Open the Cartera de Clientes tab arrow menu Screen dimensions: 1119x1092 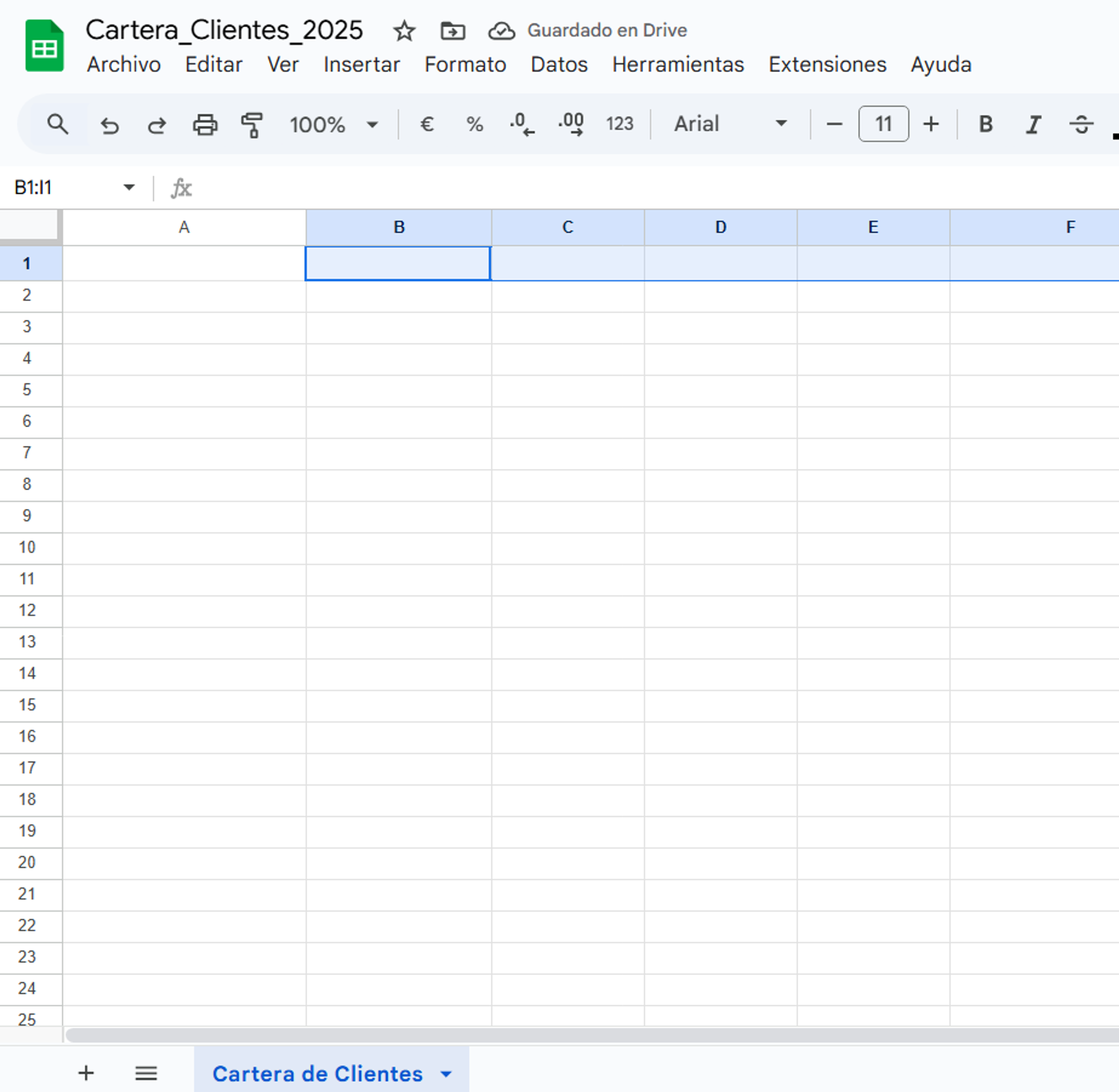[446, 1074]
